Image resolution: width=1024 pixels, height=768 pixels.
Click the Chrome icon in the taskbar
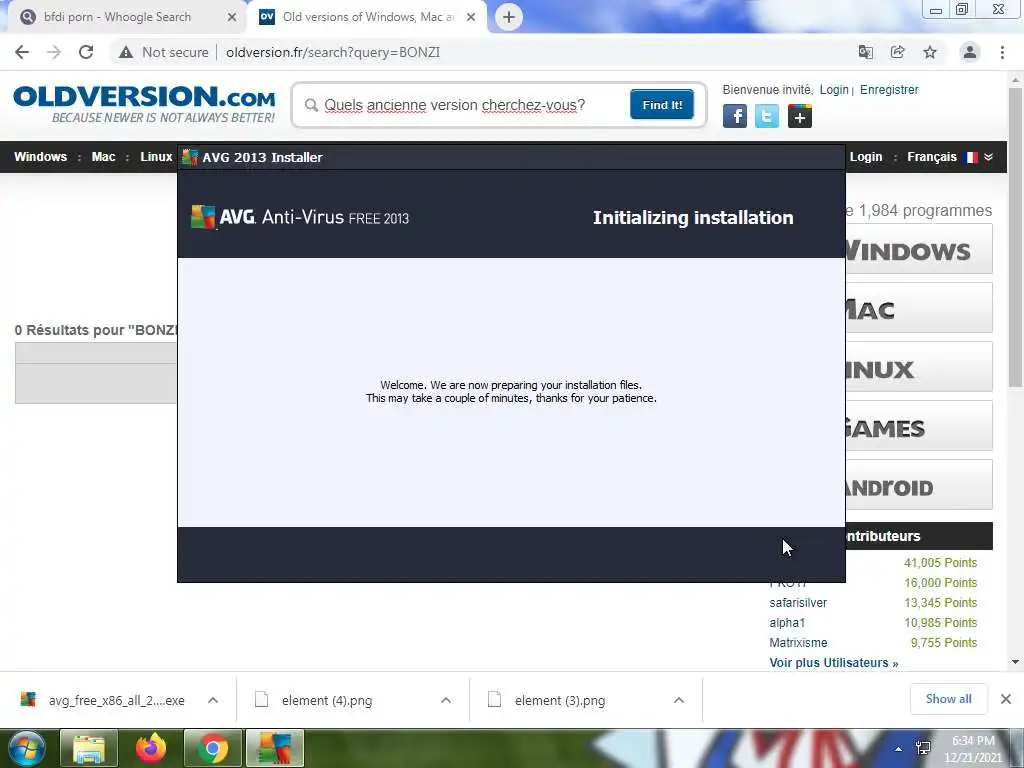click(213, 748)
